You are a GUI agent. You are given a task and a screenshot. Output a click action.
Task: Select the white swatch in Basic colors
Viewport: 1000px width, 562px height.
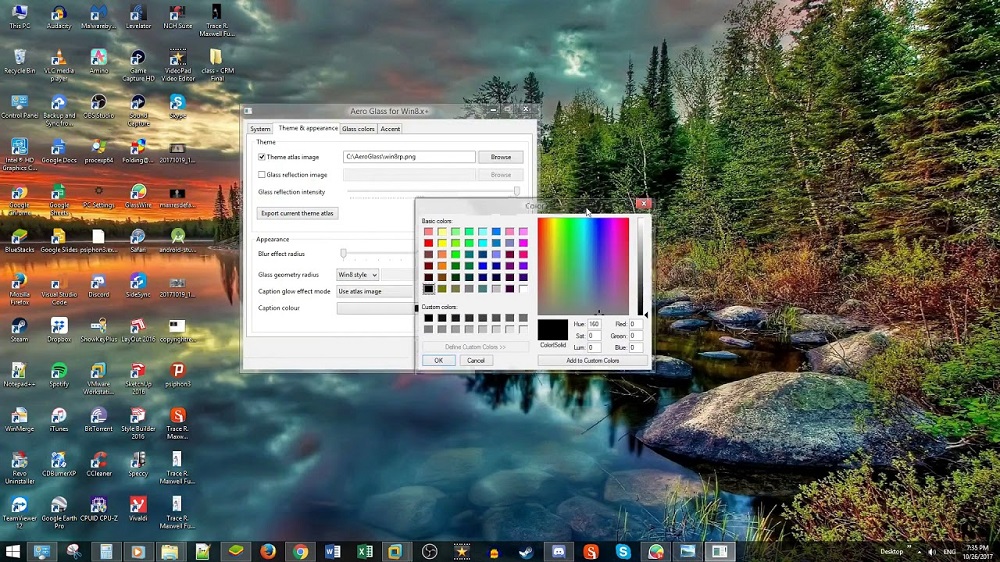coord(523,289)
